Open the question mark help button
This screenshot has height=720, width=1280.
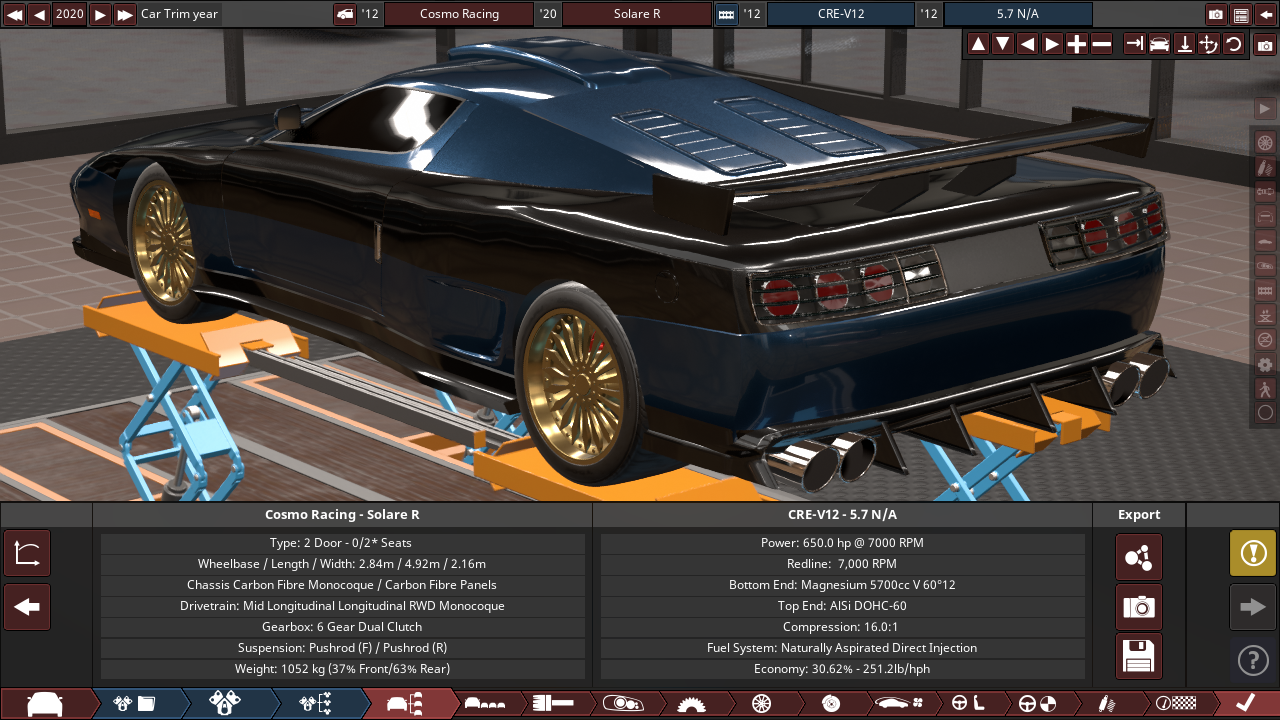[1253, 660]
